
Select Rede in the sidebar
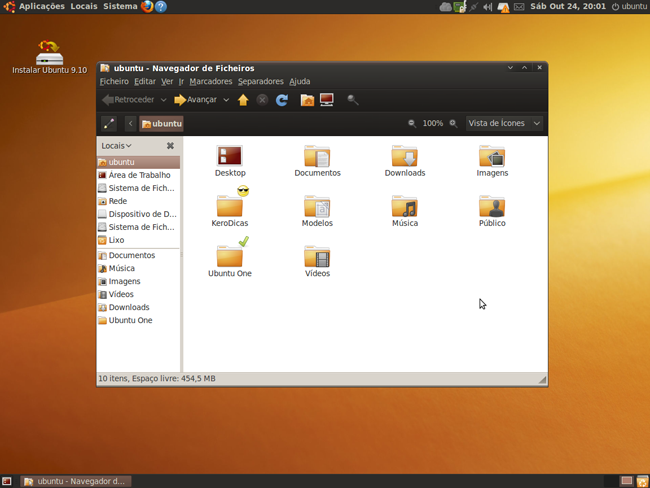[x=138, y=201]
